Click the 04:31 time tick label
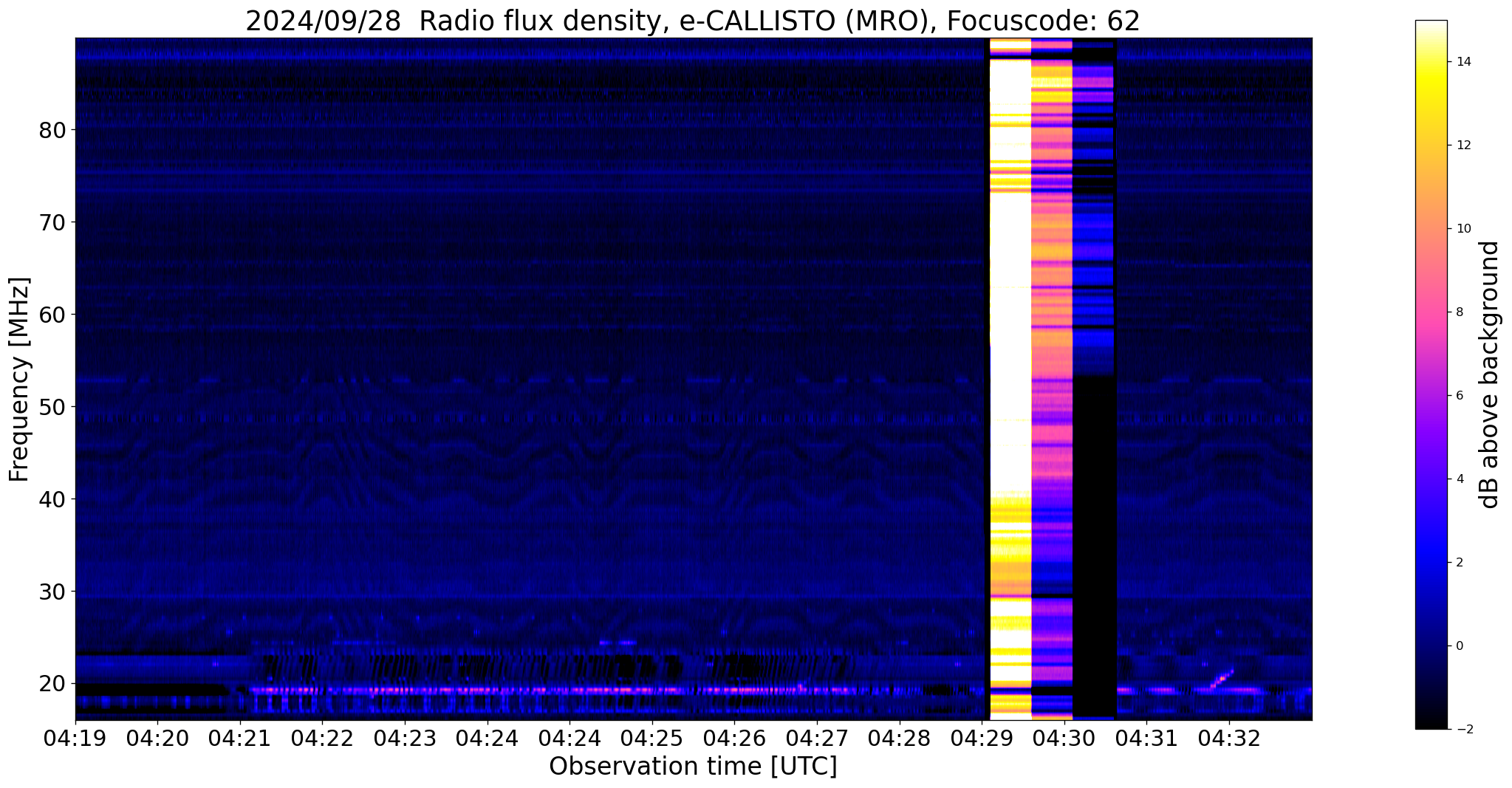Viewport: 1512px width, 788px height. (x=1146, y=739)
